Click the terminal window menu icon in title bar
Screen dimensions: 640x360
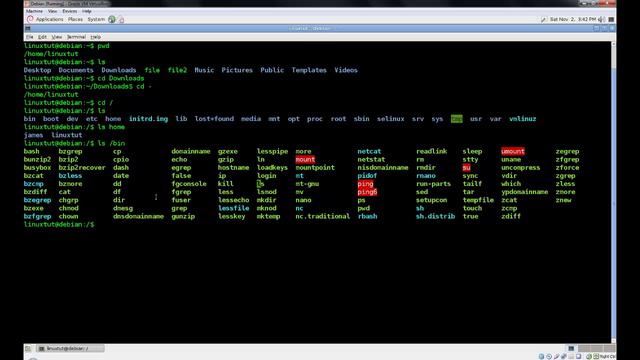(x=28, y=29)
